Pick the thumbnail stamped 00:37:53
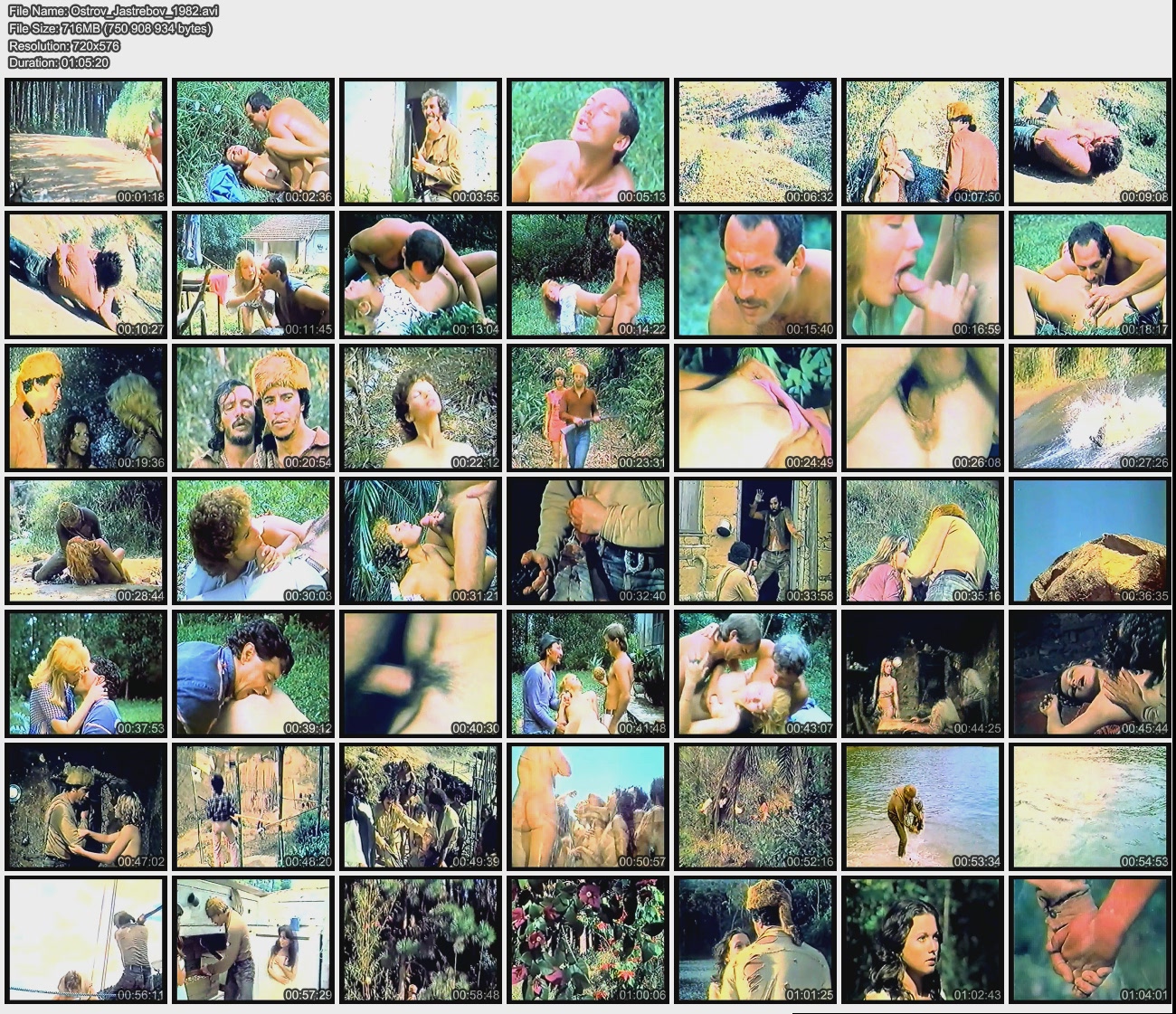 click(x=86, y=673)
